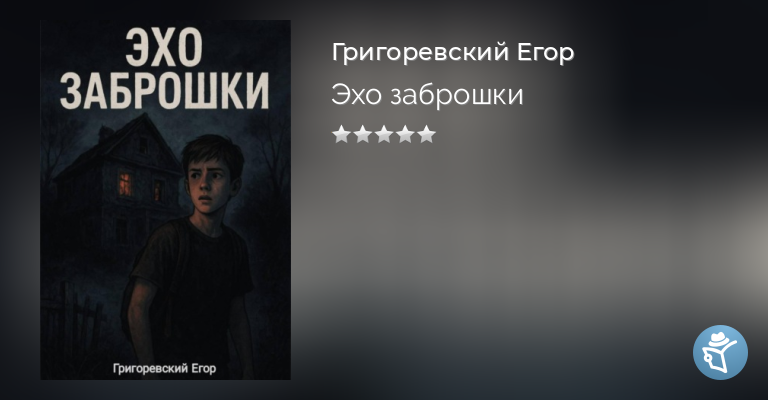Screen dimensions: 768x400
Task: Open the Эхо заброшки book cover
Action: [x=165, y=200]
